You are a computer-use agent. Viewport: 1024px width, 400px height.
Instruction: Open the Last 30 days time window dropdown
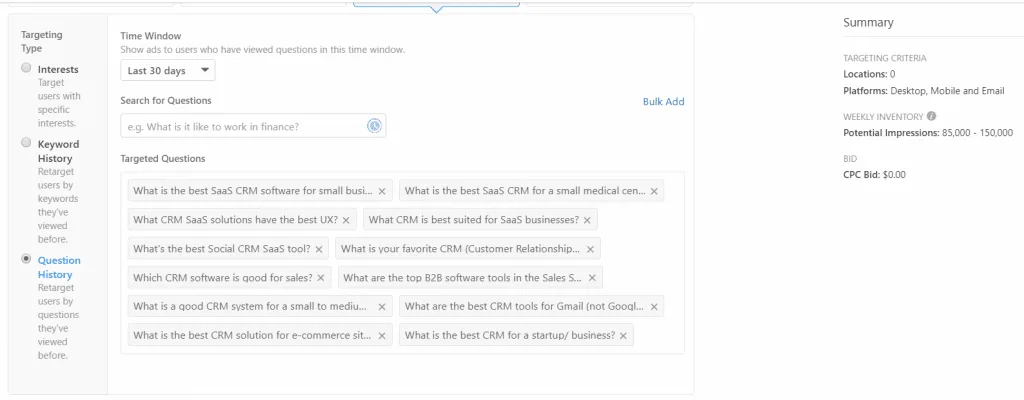point(168,71)
